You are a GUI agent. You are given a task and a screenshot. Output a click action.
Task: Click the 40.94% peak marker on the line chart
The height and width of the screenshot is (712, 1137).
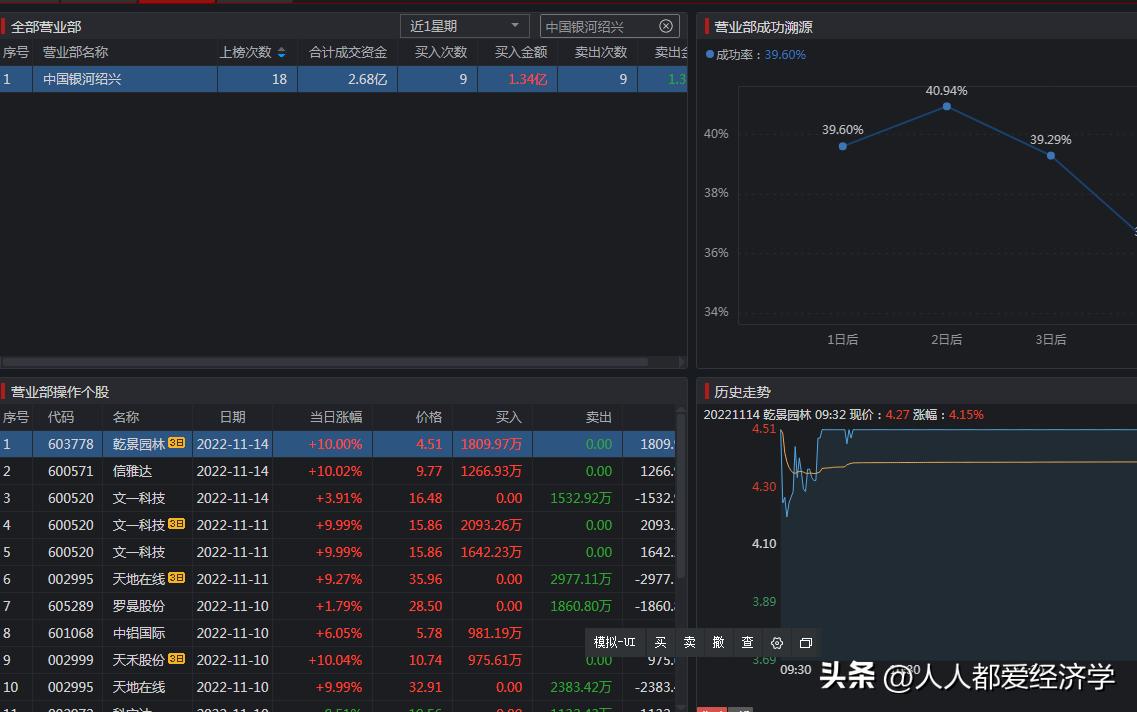946,106
